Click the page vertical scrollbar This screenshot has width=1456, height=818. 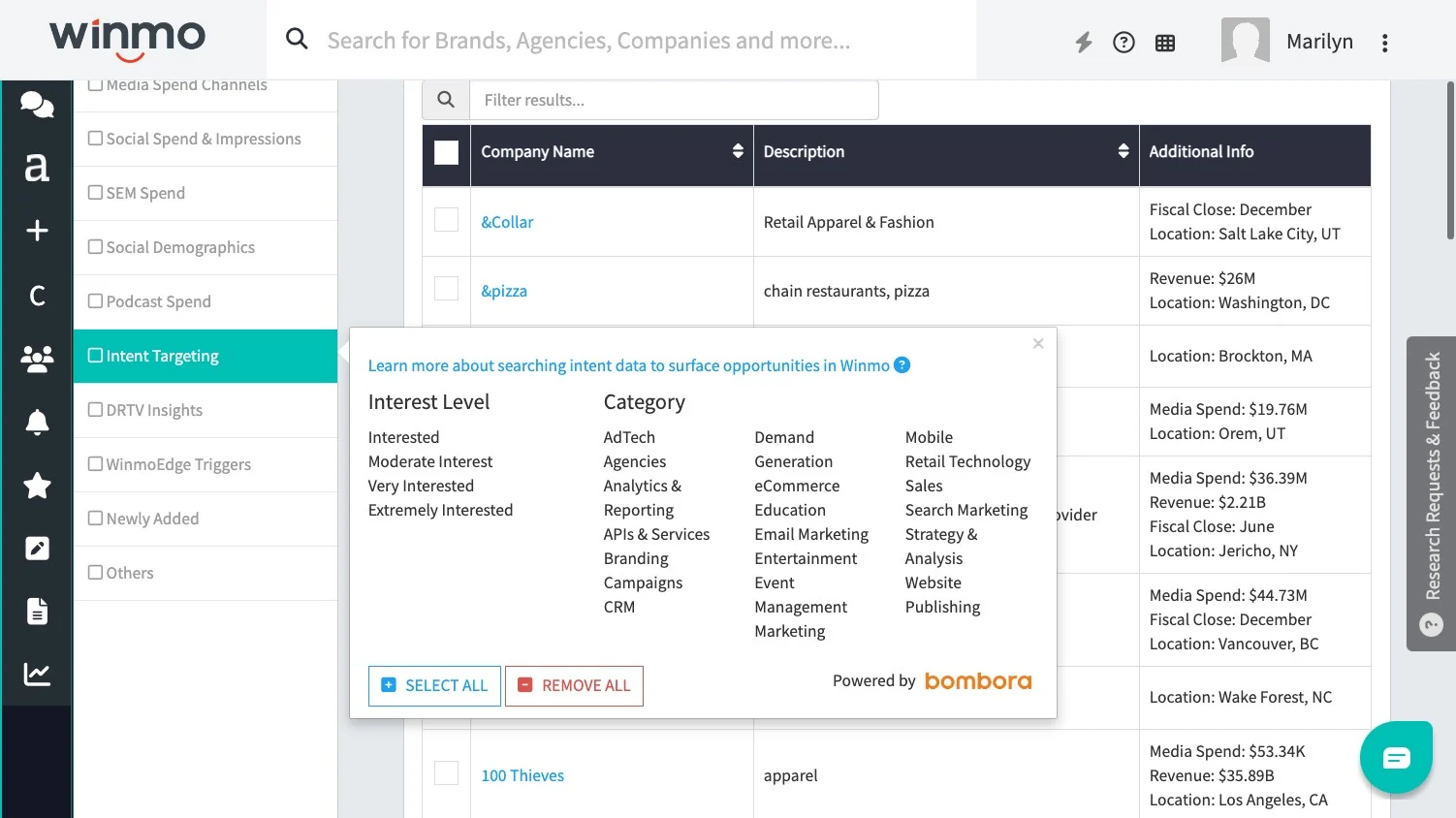tap(1449, 160)
